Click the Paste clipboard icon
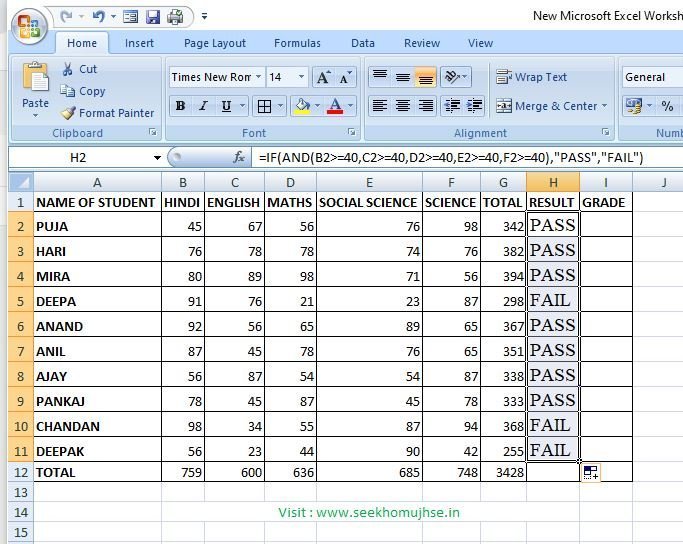 pyautogui.click(x=36, y=84)
